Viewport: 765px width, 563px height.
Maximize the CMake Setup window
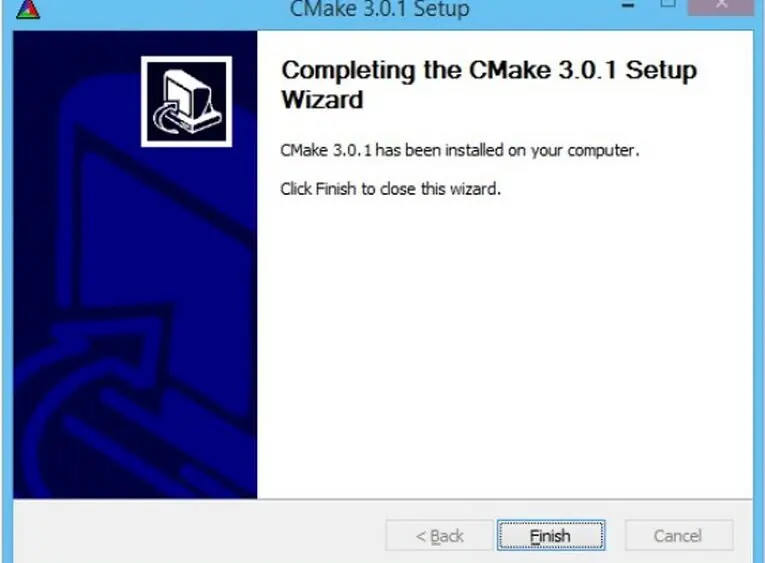click(x=668, y=4)
